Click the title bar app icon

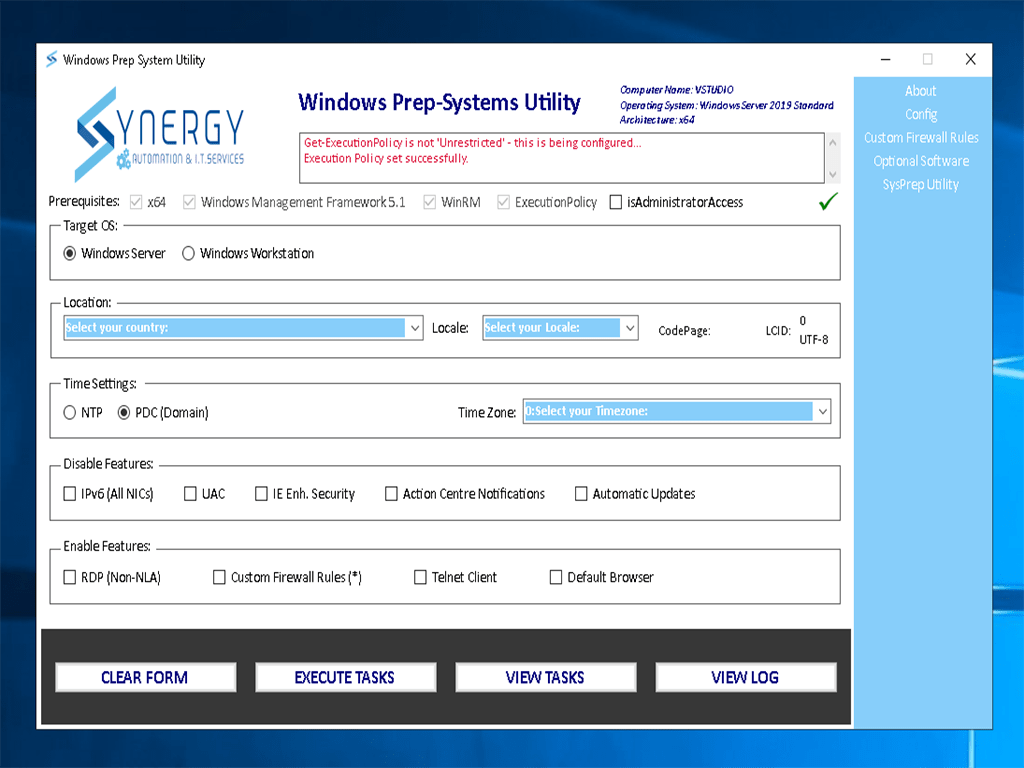tap(51, 60)
